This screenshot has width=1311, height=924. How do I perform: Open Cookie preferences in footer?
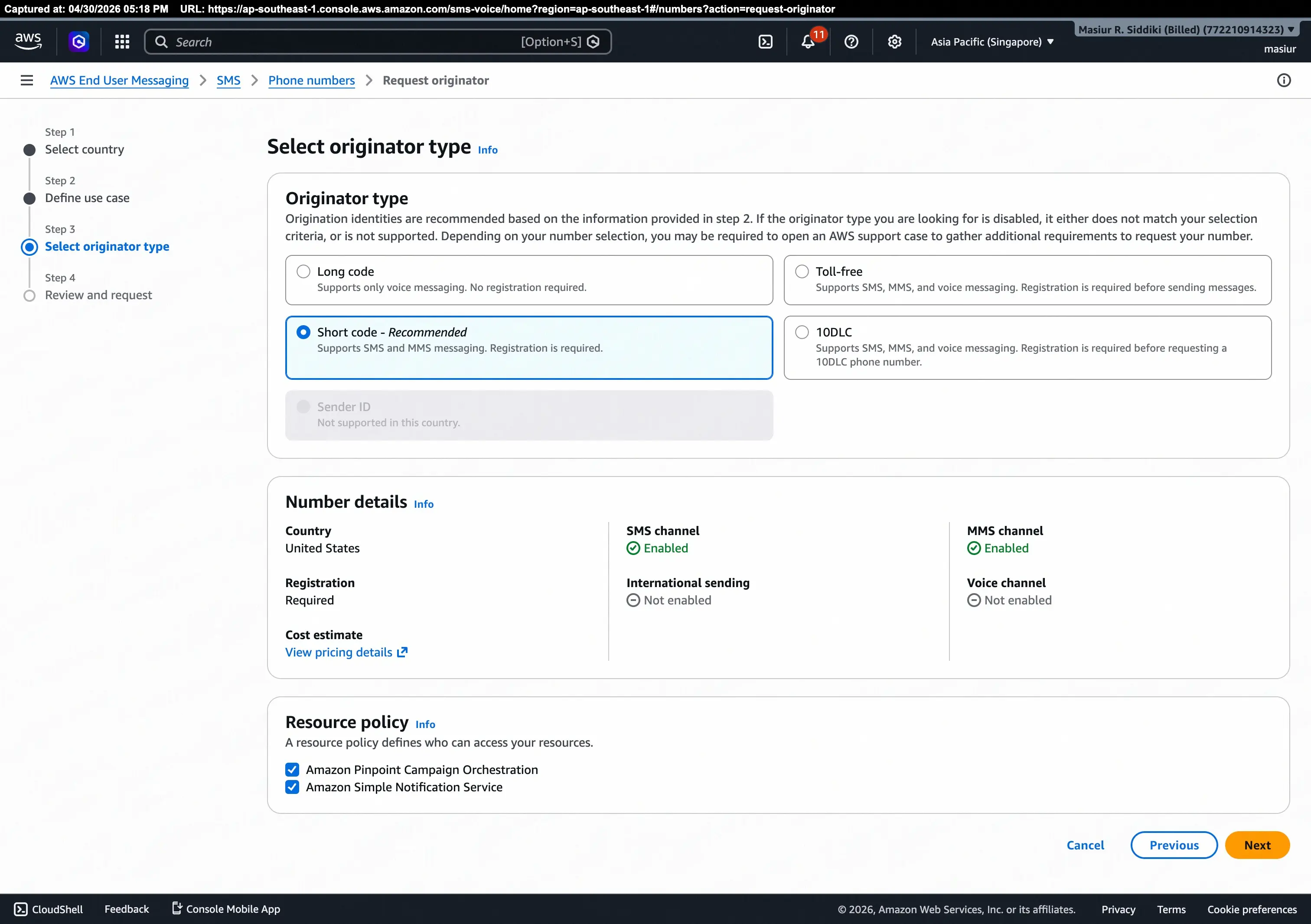[1252, 909]
